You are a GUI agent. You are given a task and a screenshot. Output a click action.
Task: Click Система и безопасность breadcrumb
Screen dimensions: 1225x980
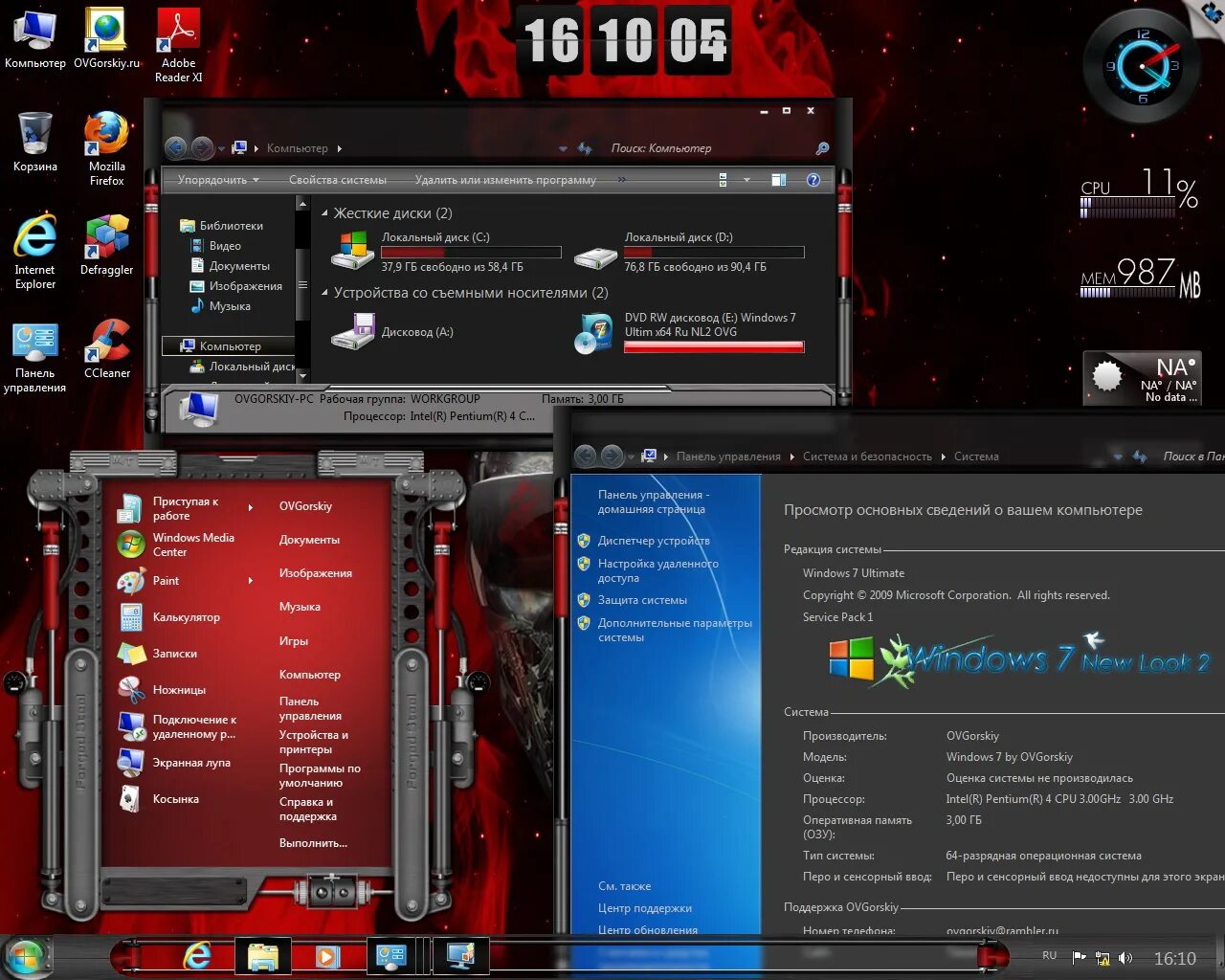tap(867, 457)
